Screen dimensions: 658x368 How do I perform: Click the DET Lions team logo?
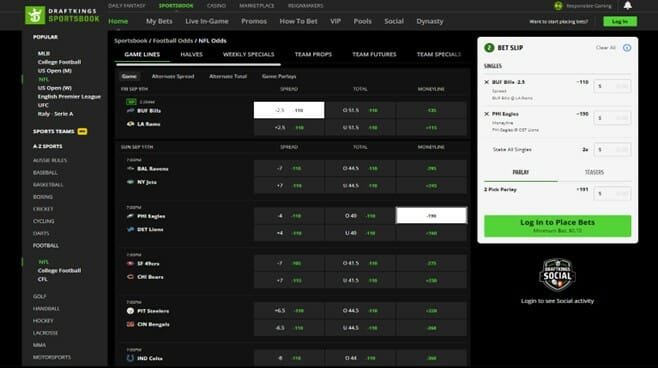point(130,230)
